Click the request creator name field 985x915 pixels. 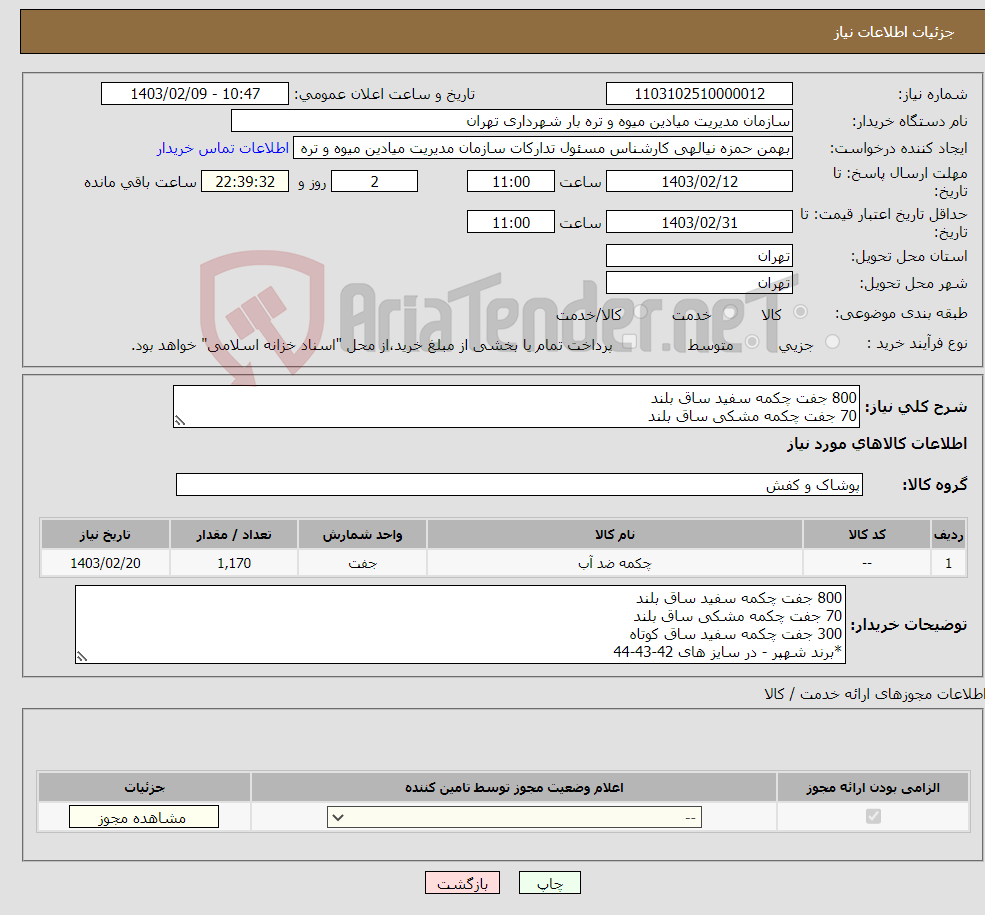pos(543,148)
